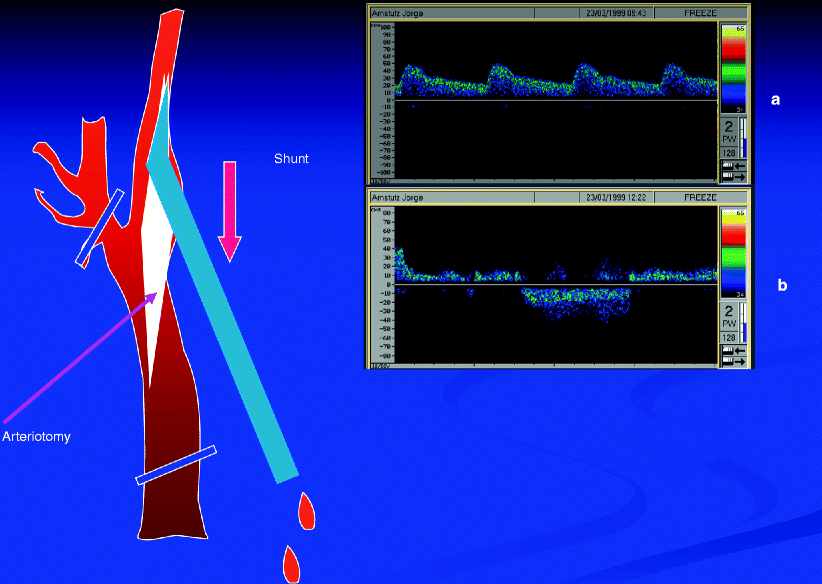
Task: Click the upper red blood drop
Action: (x=306, y=513)
